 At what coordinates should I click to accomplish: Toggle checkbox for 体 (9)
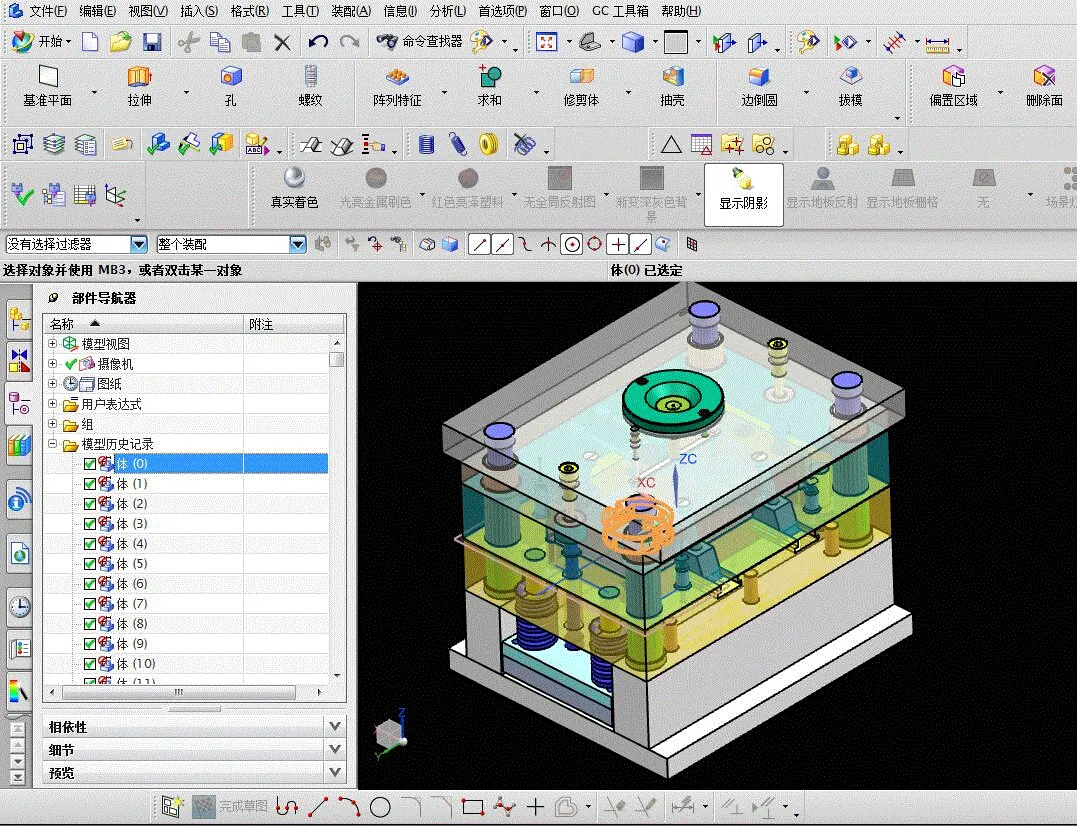pos(89,643)
